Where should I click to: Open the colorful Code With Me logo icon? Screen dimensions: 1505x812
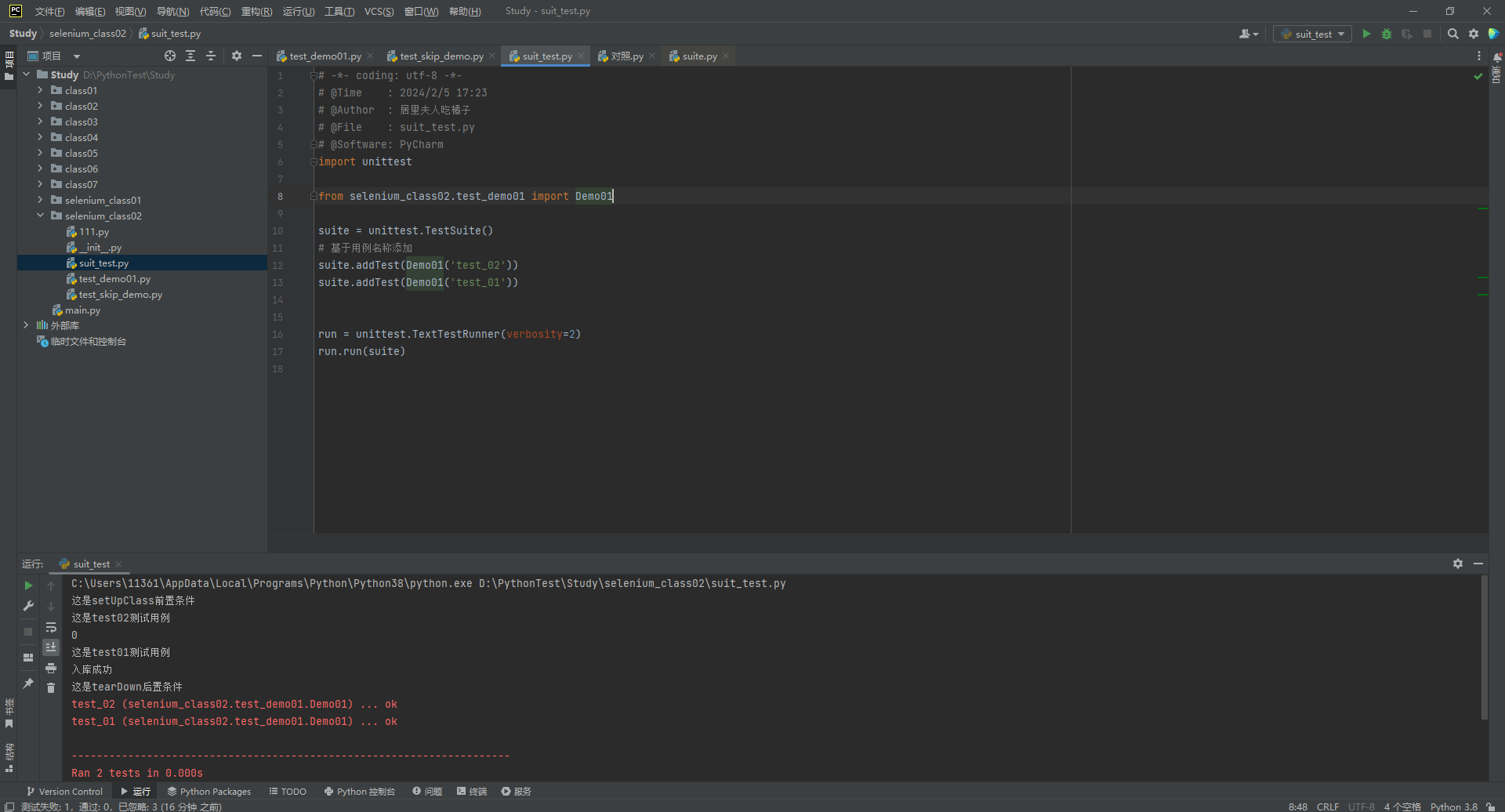1493,34
